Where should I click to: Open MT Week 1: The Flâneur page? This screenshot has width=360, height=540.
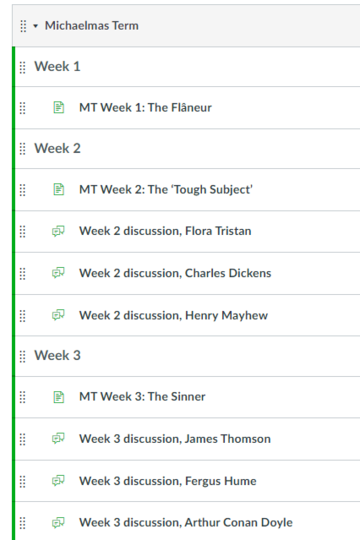click(x=145, y=107)
